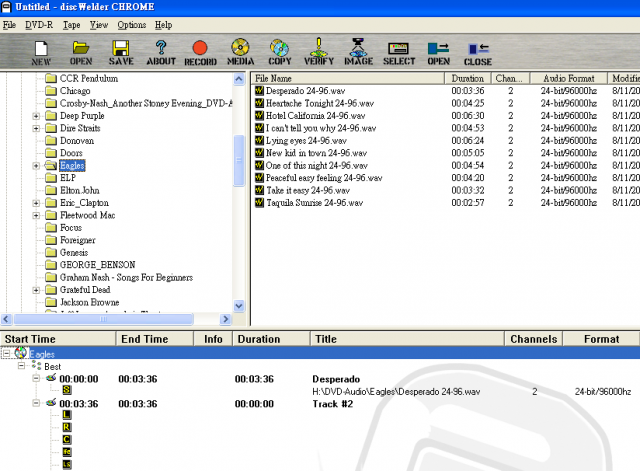
Task: Expand the Eagles folder node
Action: (36, 166)
